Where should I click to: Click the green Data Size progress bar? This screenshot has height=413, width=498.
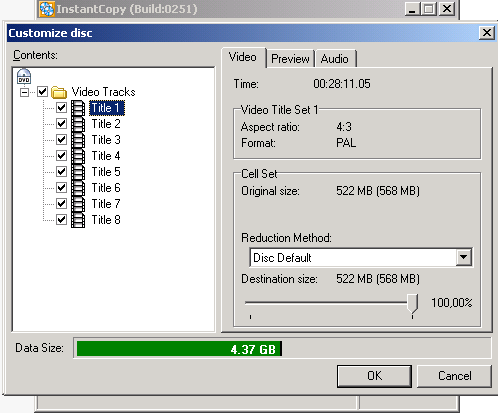pos(179,349)
